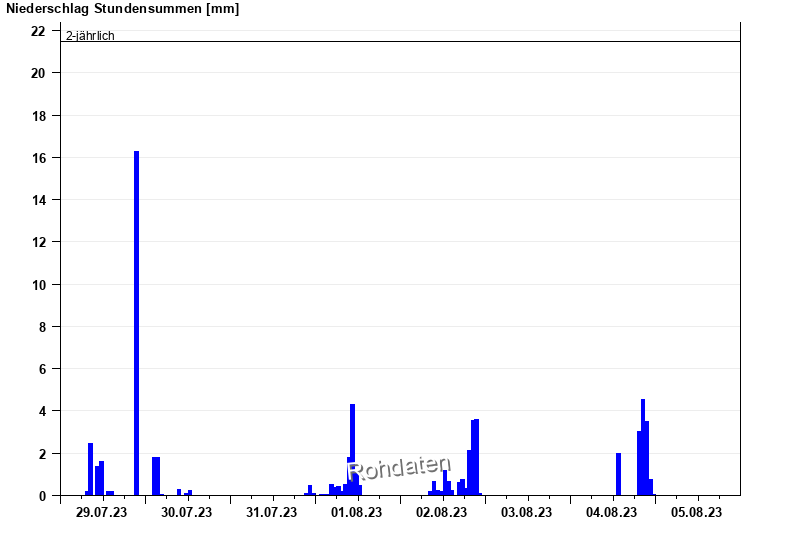The image size is (800, 550).
Task: Click the y-axis value 0
Action: [x=42, y=496]
